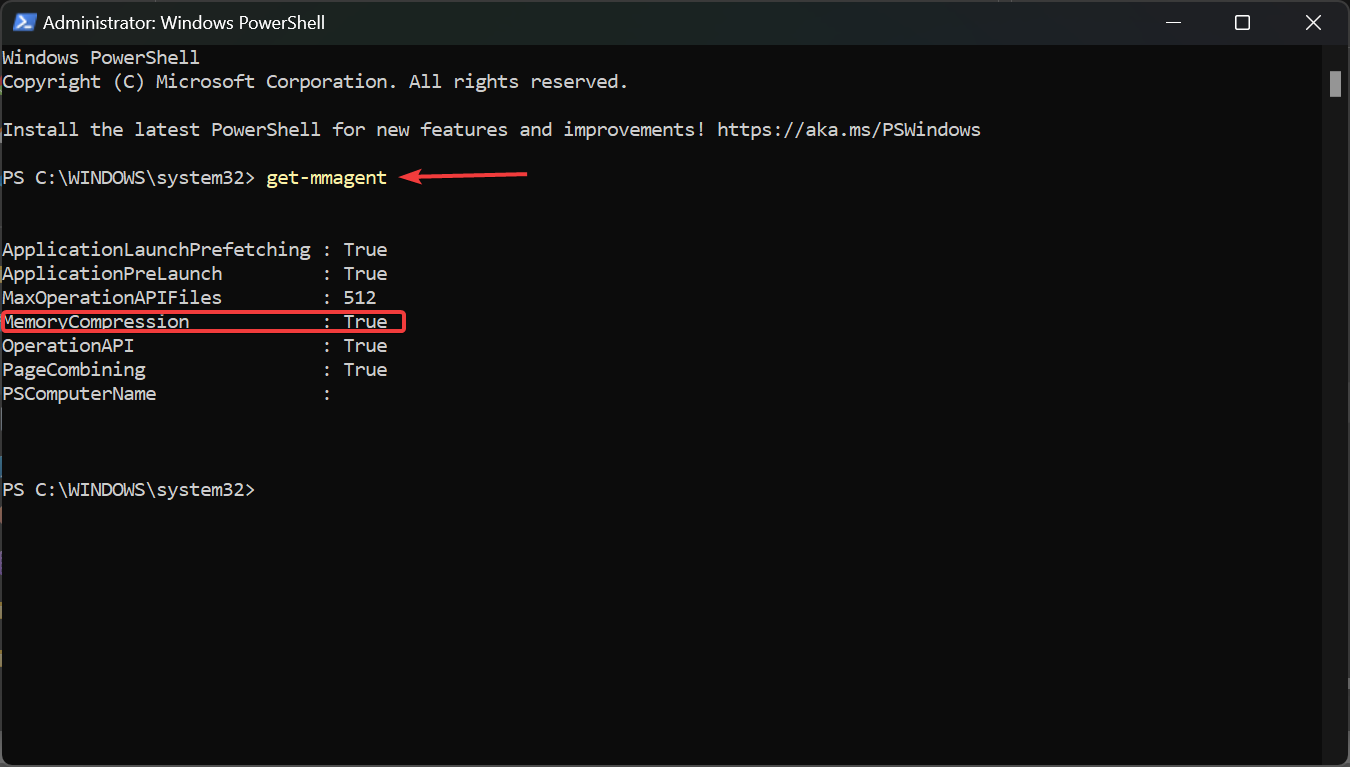Image resolution: width=1350 pixels, height=767 pixels.
Task: Click the highlighted MemoryCompression row
Action: [x=203, y=321]
